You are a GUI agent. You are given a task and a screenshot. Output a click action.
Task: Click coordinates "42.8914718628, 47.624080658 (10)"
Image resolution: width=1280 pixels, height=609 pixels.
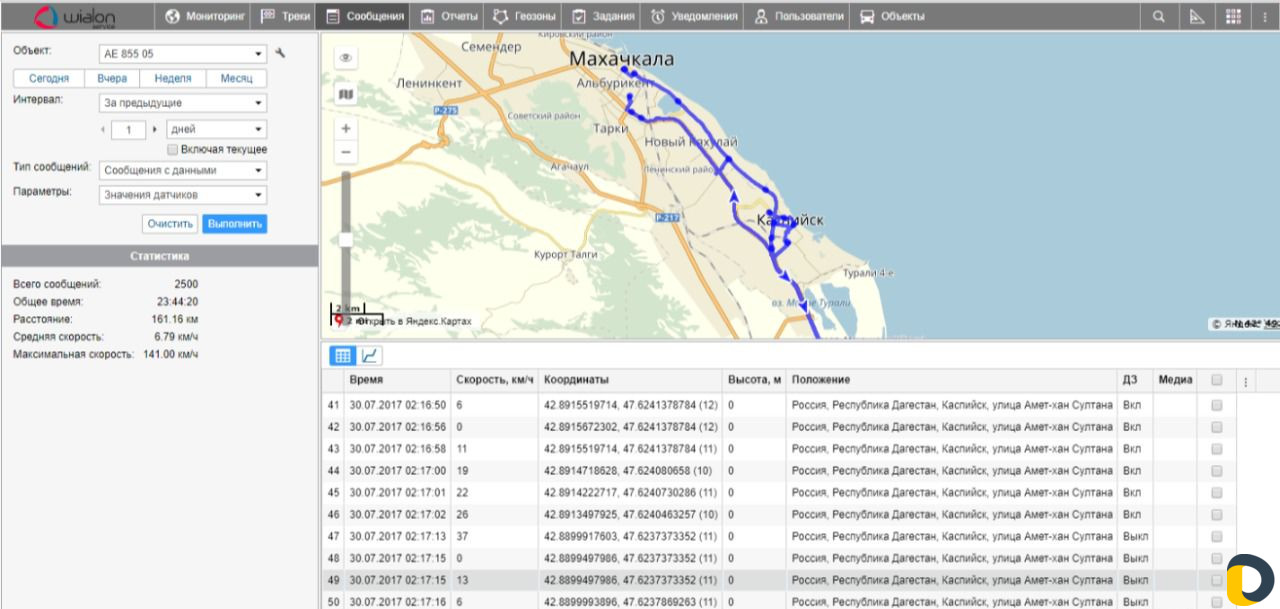[x=630, y=471]
